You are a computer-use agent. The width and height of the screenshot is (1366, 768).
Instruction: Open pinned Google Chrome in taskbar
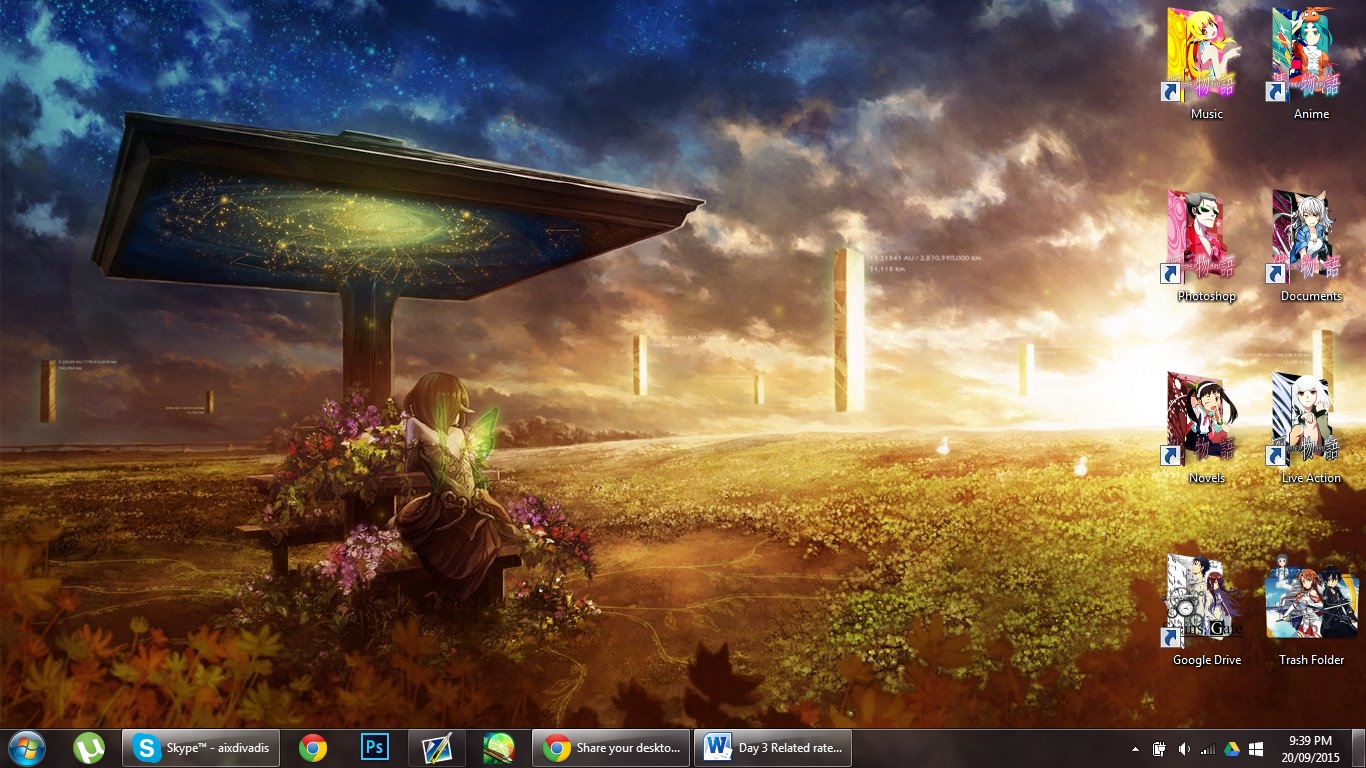pyautogui.click(x=313, y=748)
